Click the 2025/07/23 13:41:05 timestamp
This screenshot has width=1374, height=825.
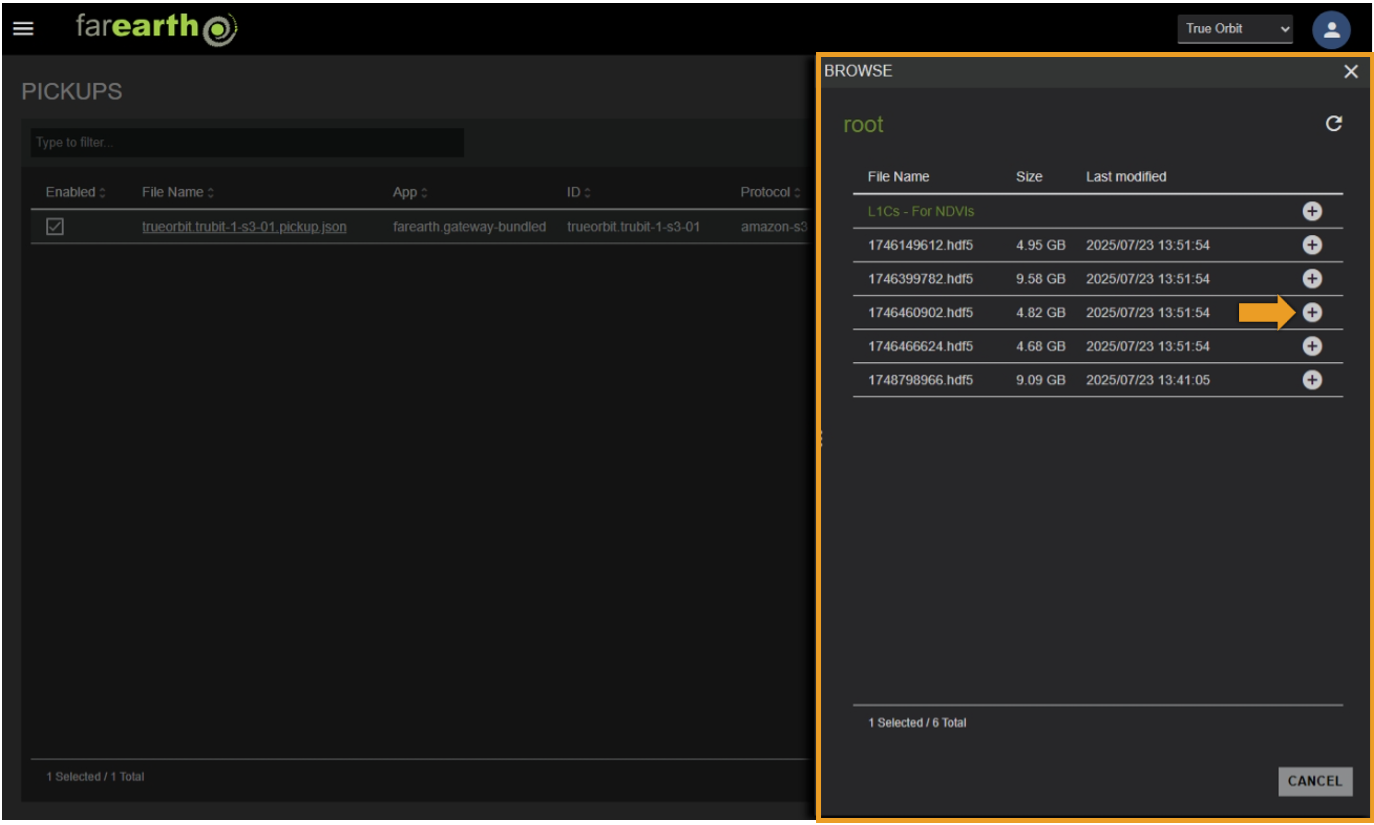[x=1148, y=380]
